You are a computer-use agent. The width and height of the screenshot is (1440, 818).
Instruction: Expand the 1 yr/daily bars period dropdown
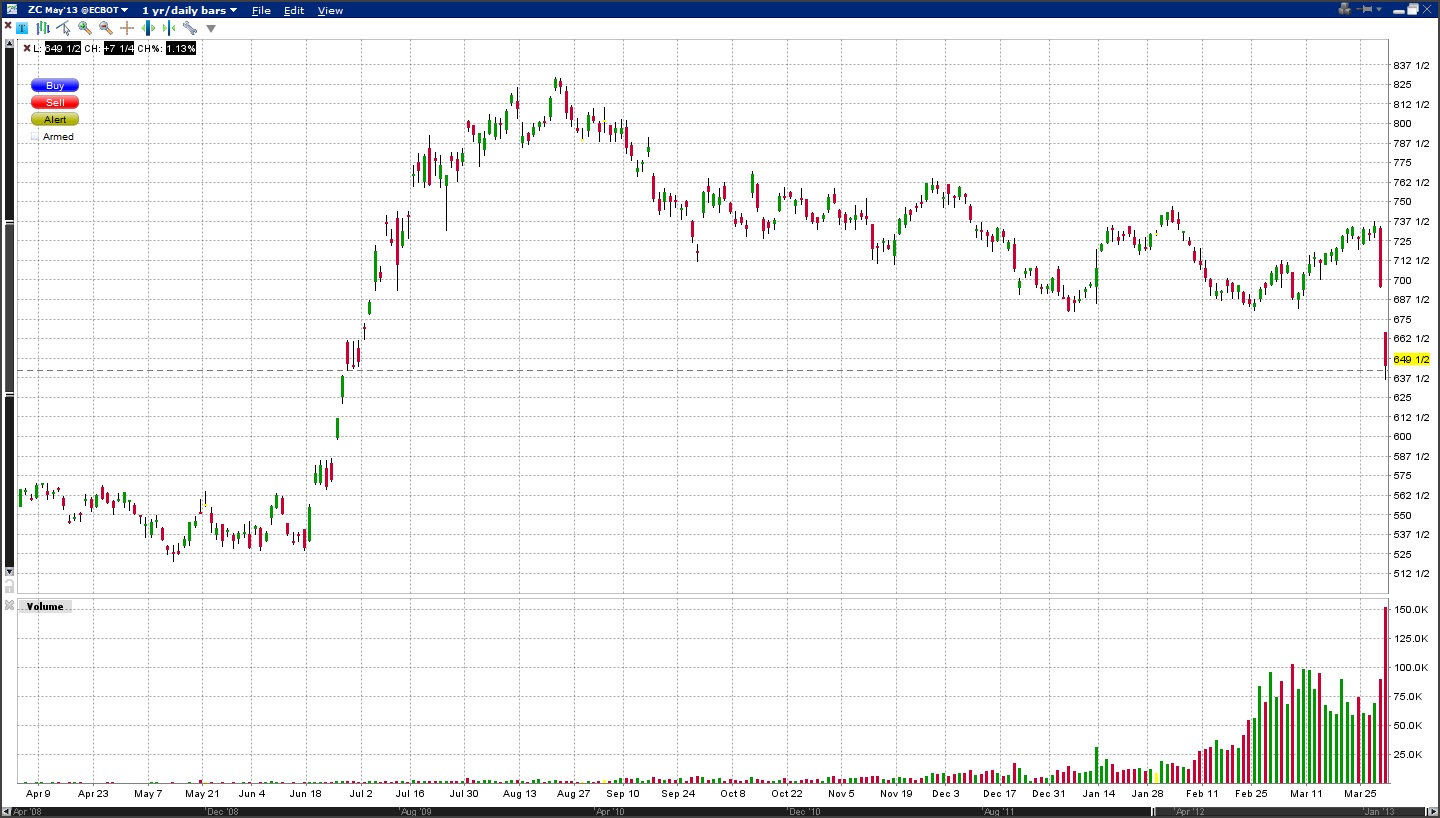[189, 10]
